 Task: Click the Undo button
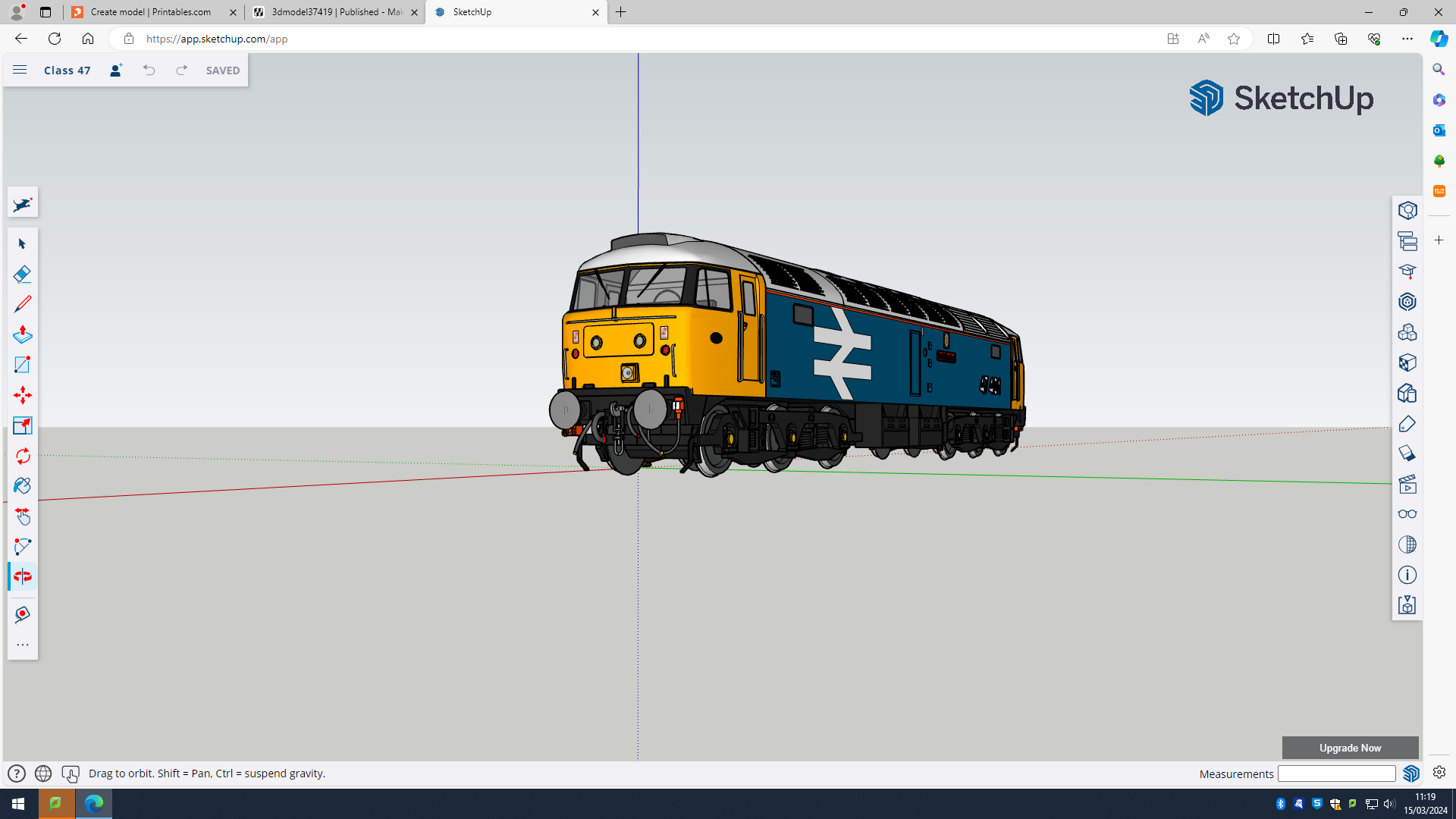[149, 70]
